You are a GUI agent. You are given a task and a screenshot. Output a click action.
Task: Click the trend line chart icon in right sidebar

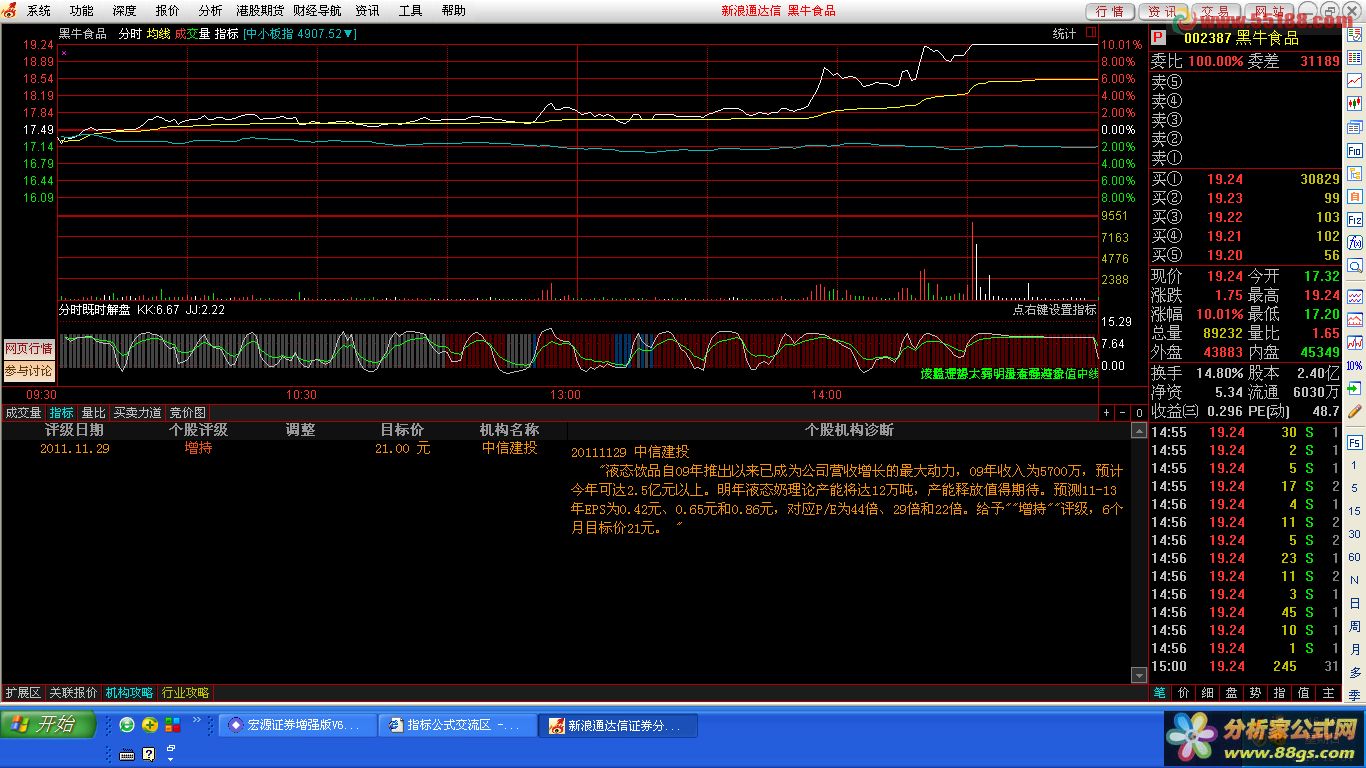[1354, 80]
